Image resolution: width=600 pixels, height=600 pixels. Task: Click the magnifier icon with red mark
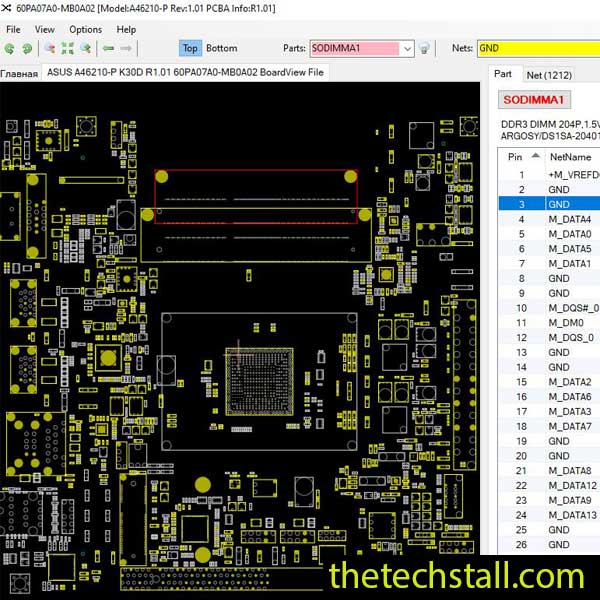(49, 48)
